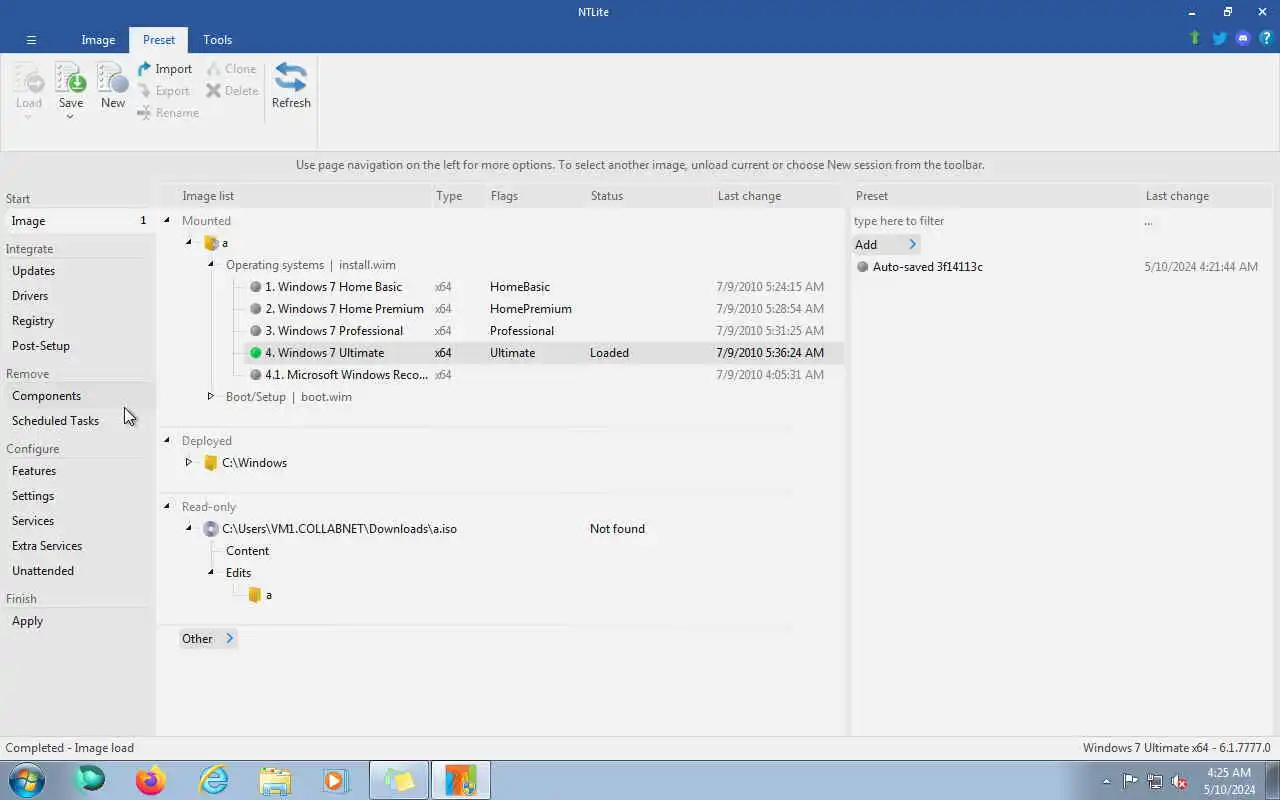Click the C:\Windows folder icon

pos(210,463)
